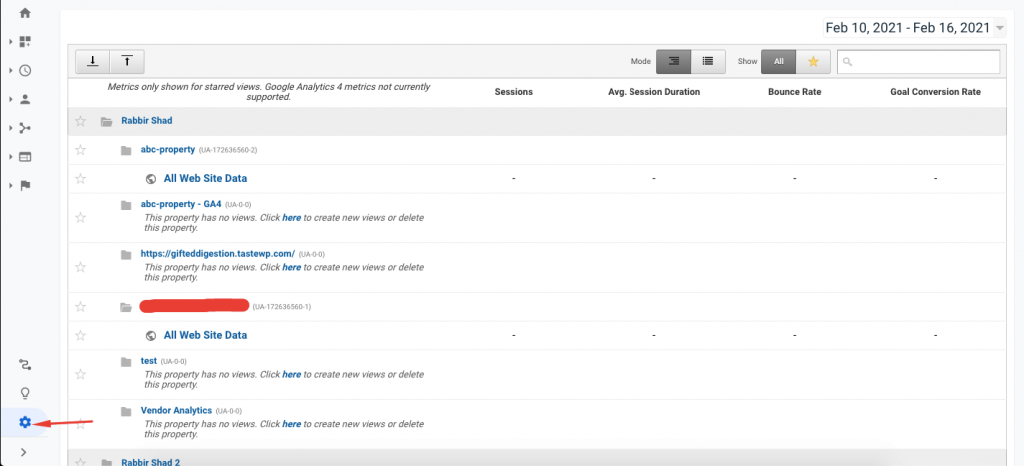Click globe icon below abc-property row
The height and width of the screenshot is (466, 1024).
151,178
